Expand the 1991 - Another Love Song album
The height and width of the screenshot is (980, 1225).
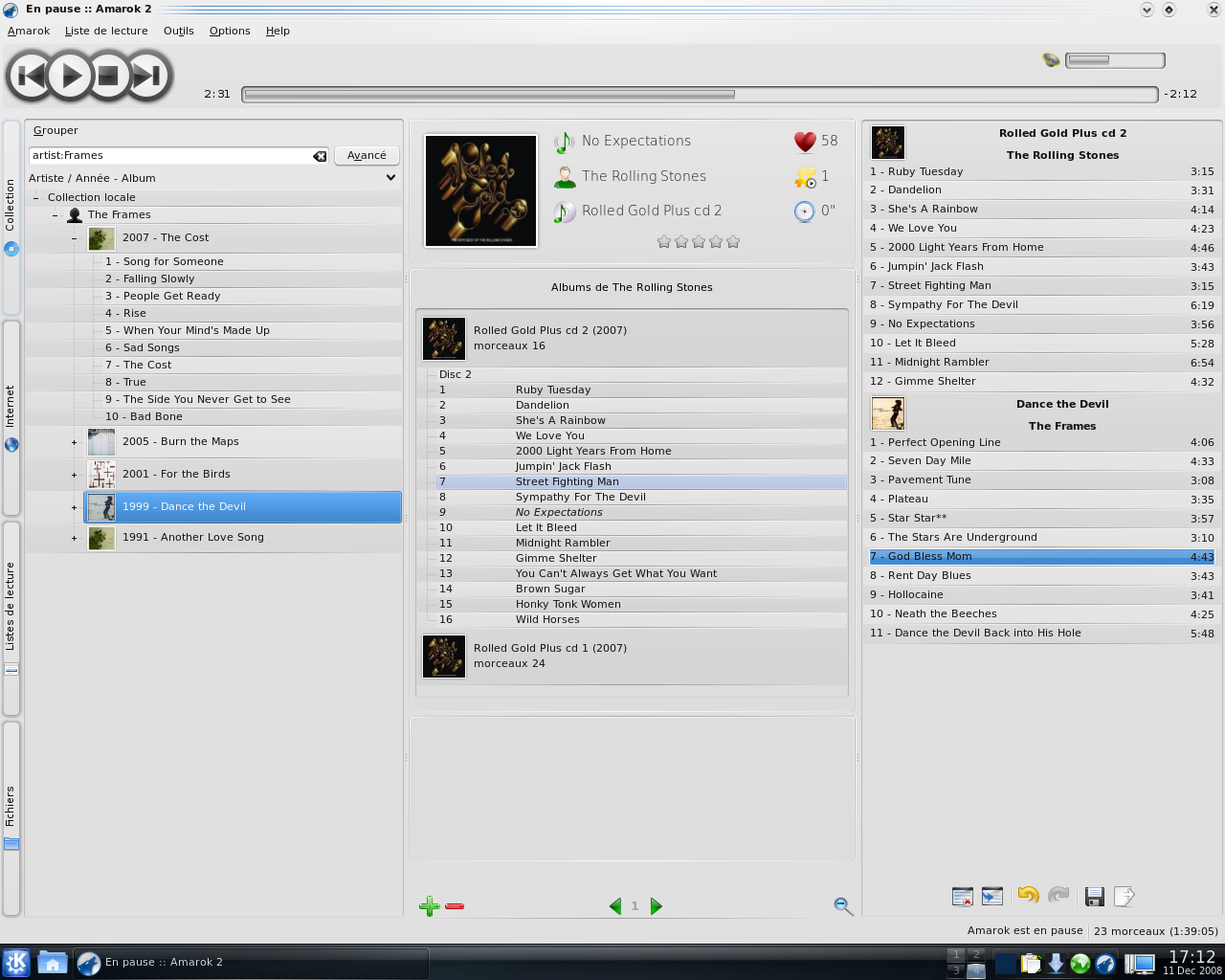pyautogui.click(x=74, y=538)
